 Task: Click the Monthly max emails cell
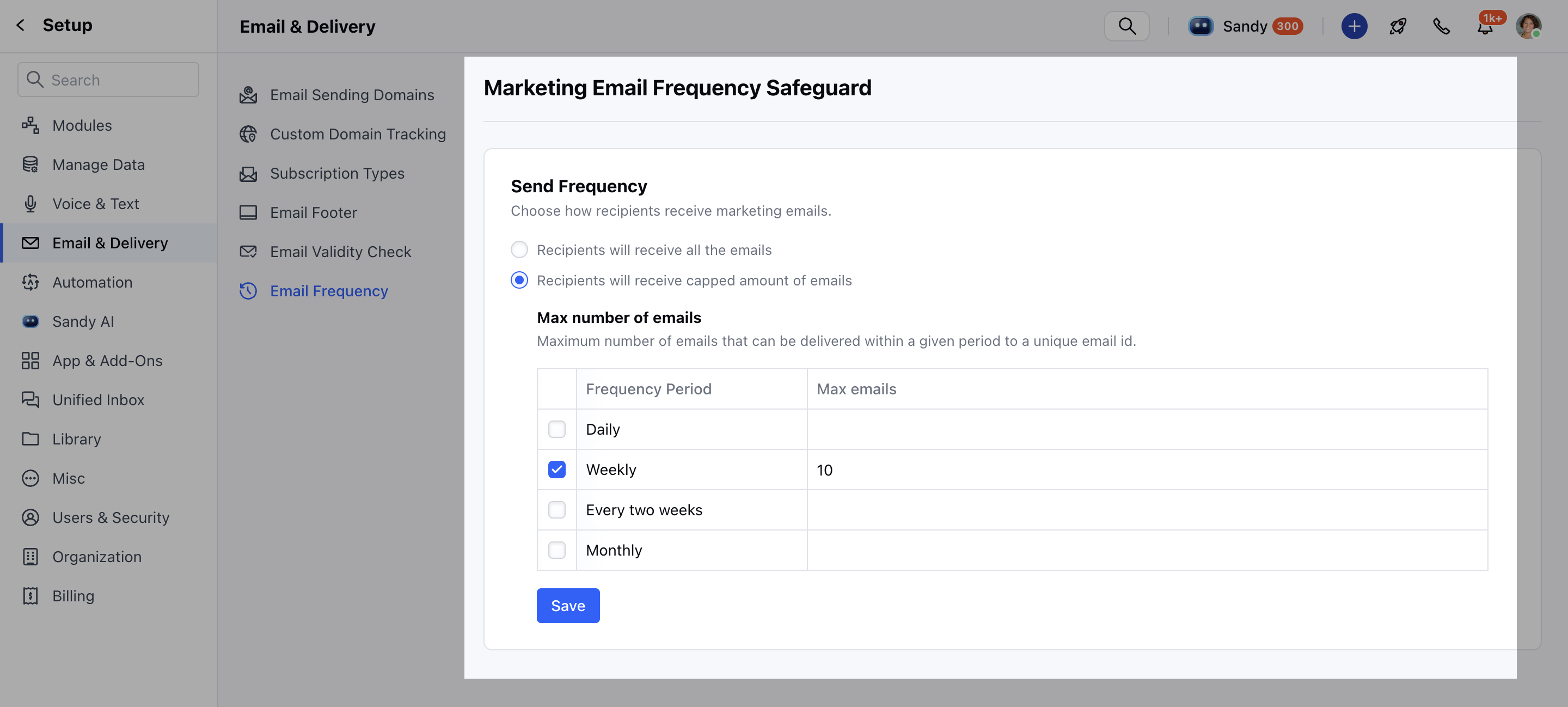(x=1147, y=551)
